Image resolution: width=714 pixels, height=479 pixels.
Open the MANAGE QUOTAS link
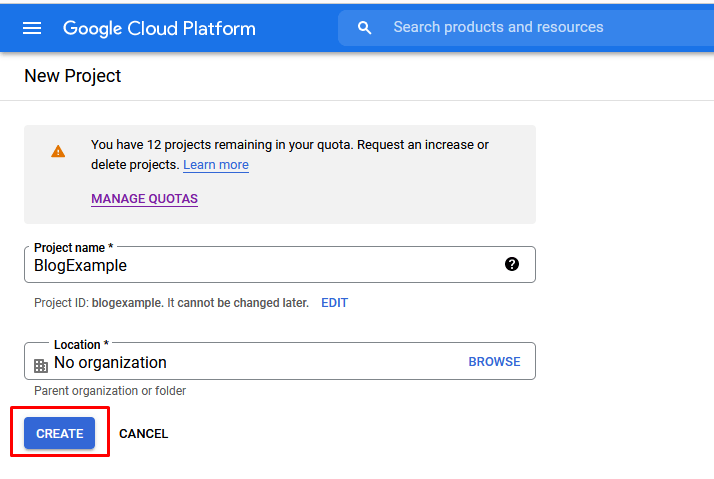[144, 199]
